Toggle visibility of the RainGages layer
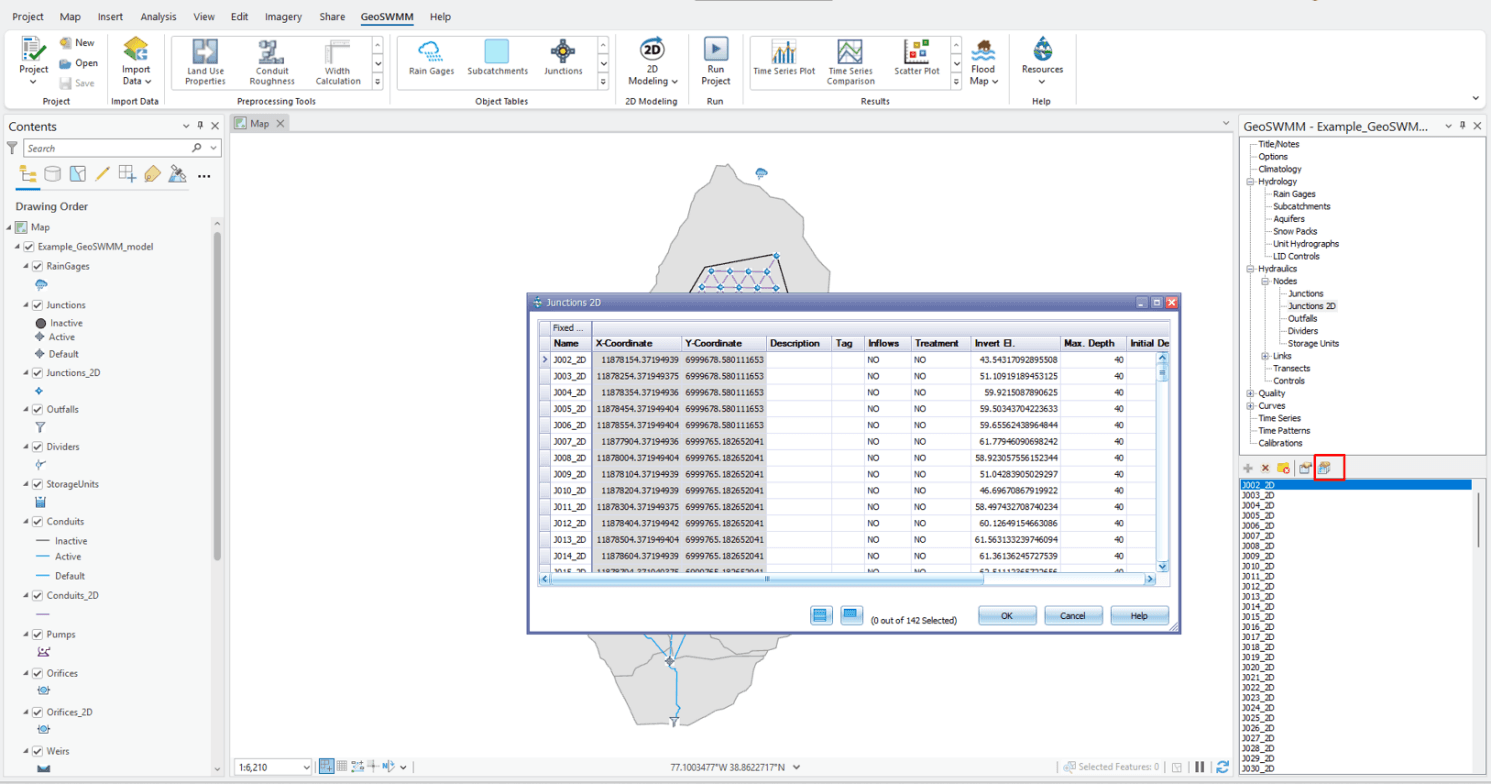The image size is (1491, 784). coord(37,266)
